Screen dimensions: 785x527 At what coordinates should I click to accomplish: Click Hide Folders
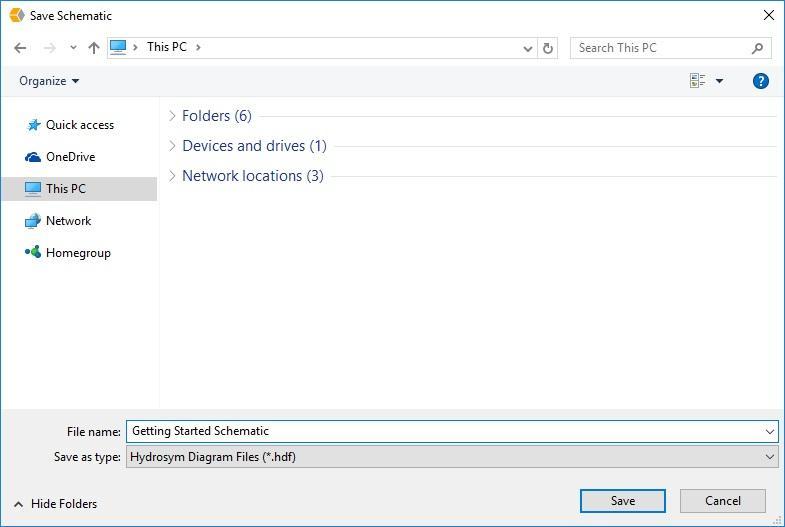coord(56,504)
